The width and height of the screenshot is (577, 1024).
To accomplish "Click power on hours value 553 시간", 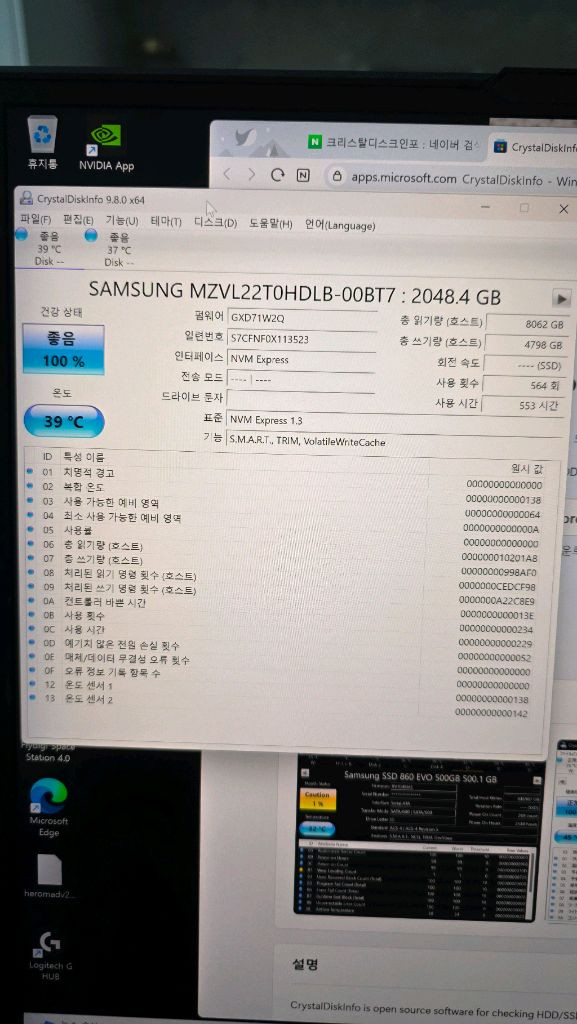I will pos(522,406).
